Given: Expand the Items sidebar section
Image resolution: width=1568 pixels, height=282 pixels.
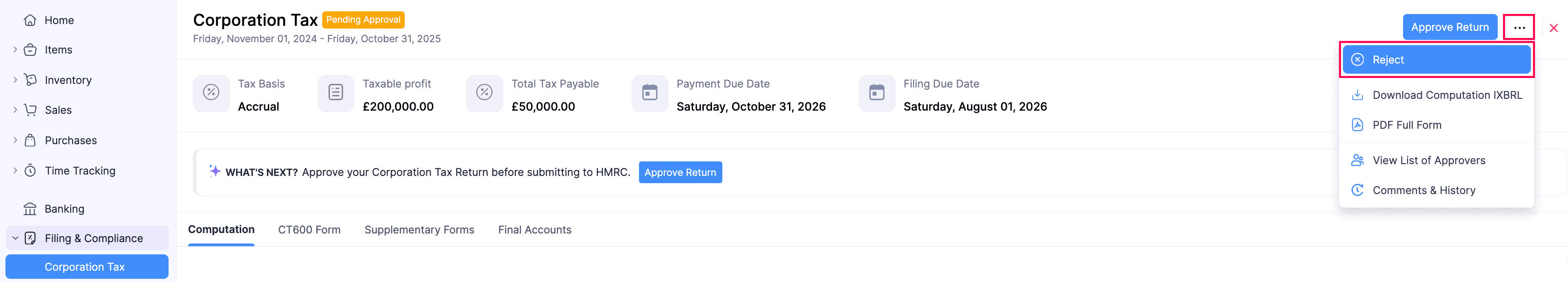Looking at the screenshot, I should click(15, 50).
